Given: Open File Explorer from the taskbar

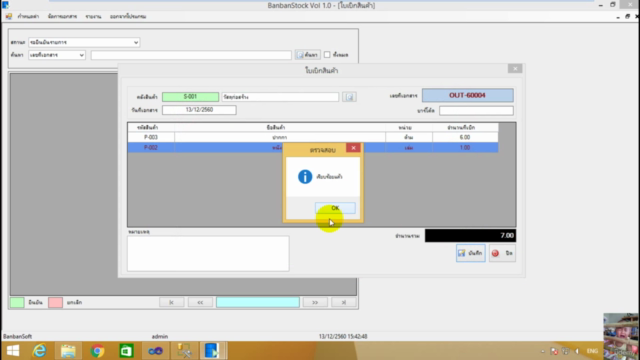Looking at the screenshot, I should point(68,351).
